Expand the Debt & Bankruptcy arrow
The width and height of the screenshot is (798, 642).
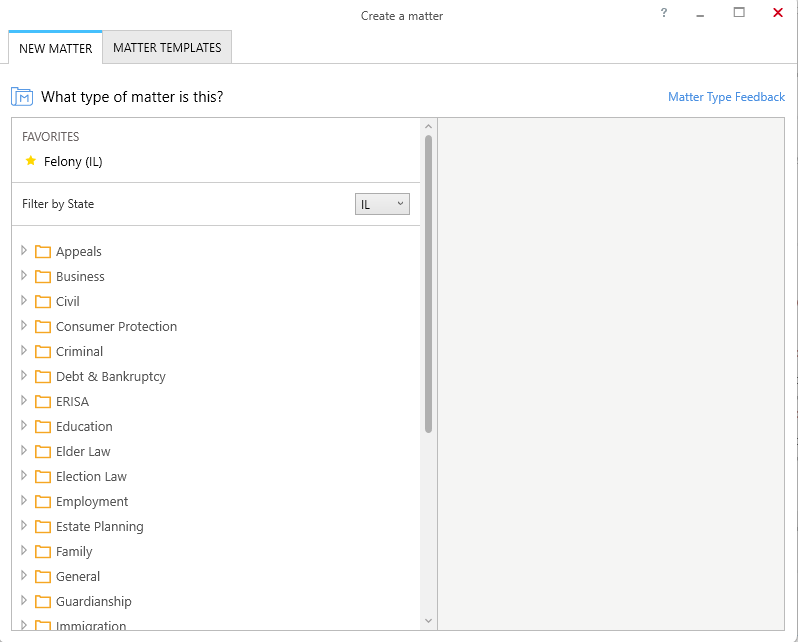(23, 375)
